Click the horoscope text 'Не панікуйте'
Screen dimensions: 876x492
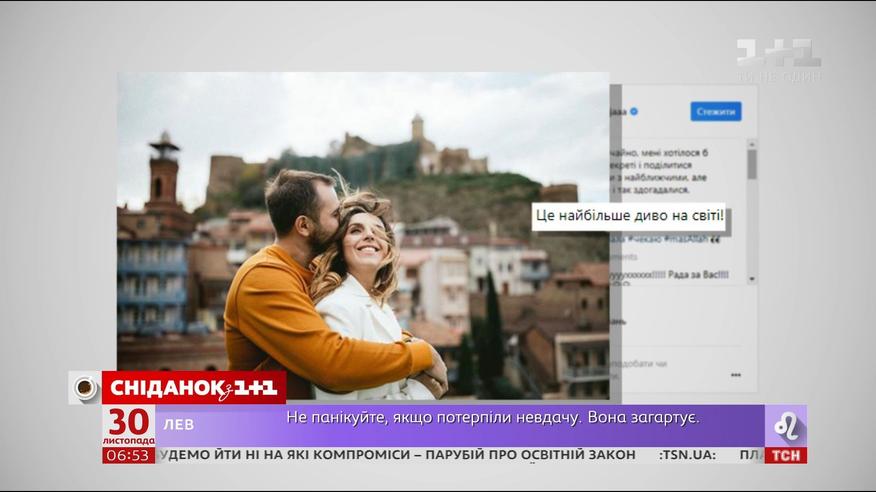(x=492, y=417)
